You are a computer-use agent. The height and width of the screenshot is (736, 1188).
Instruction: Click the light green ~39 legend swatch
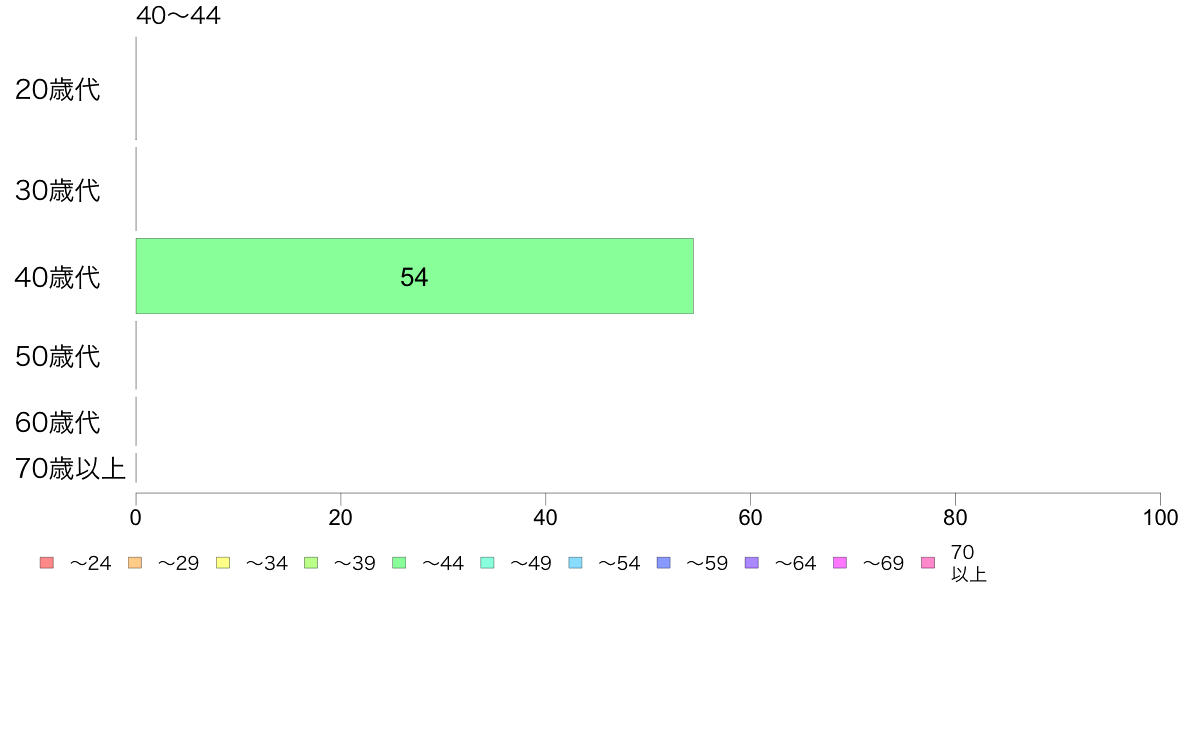pos(311,562)
